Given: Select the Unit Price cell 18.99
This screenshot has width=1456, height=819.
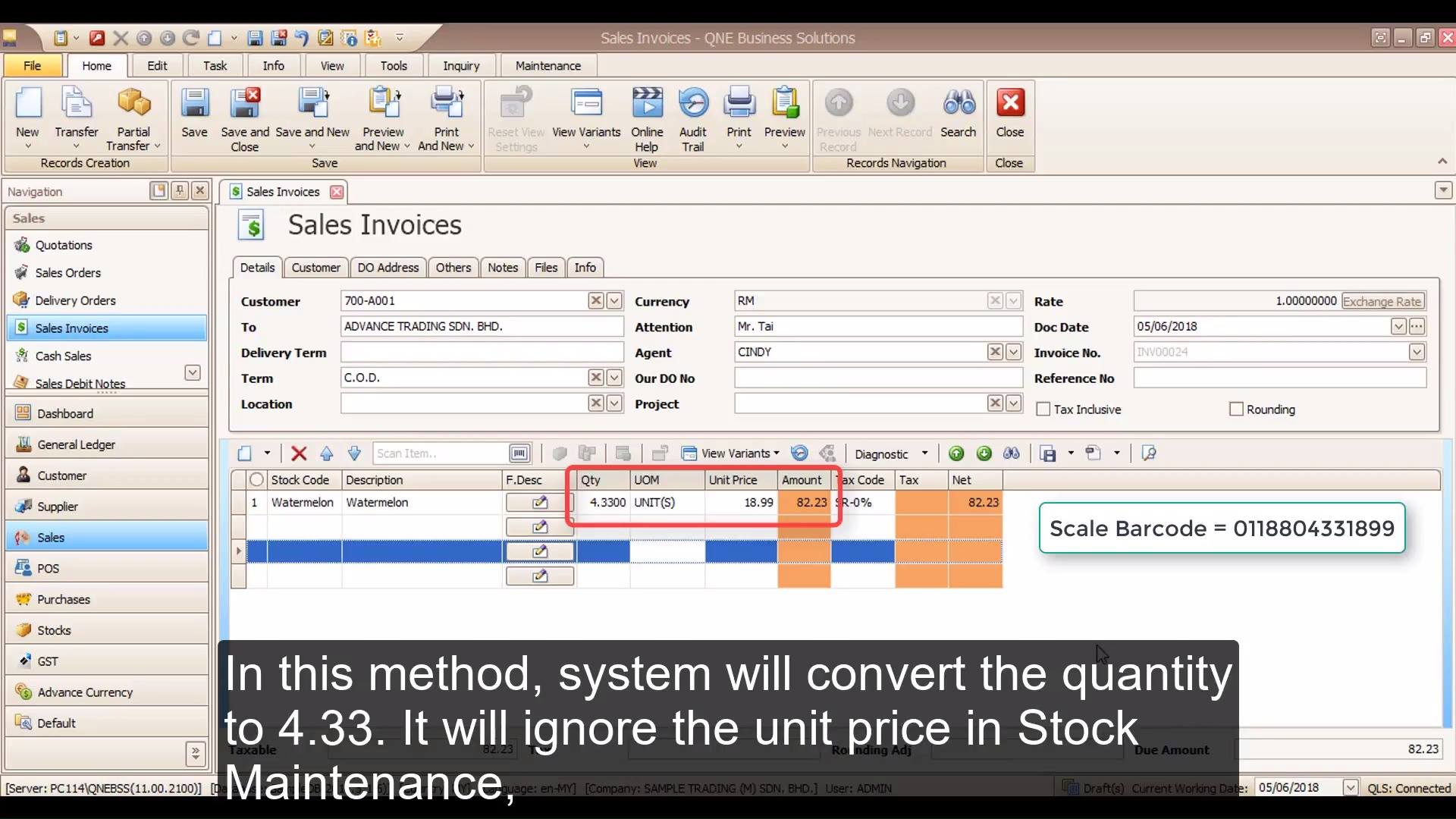Looking at the screenshot, I should pyautogui.click(x=741, y=502).
